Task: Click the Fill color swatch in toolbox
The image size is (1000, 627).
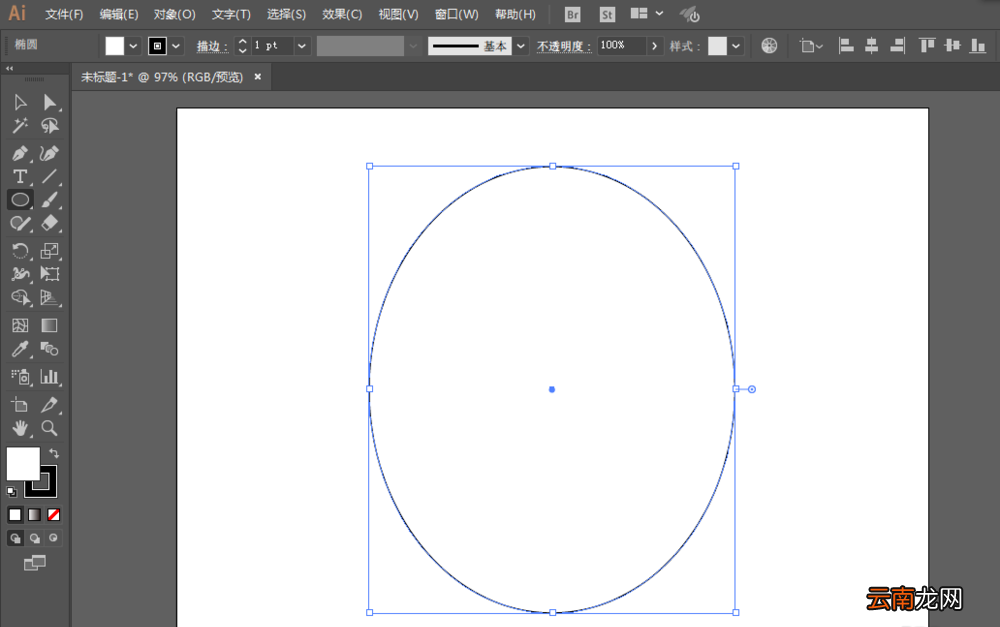Action: [23, 463]
